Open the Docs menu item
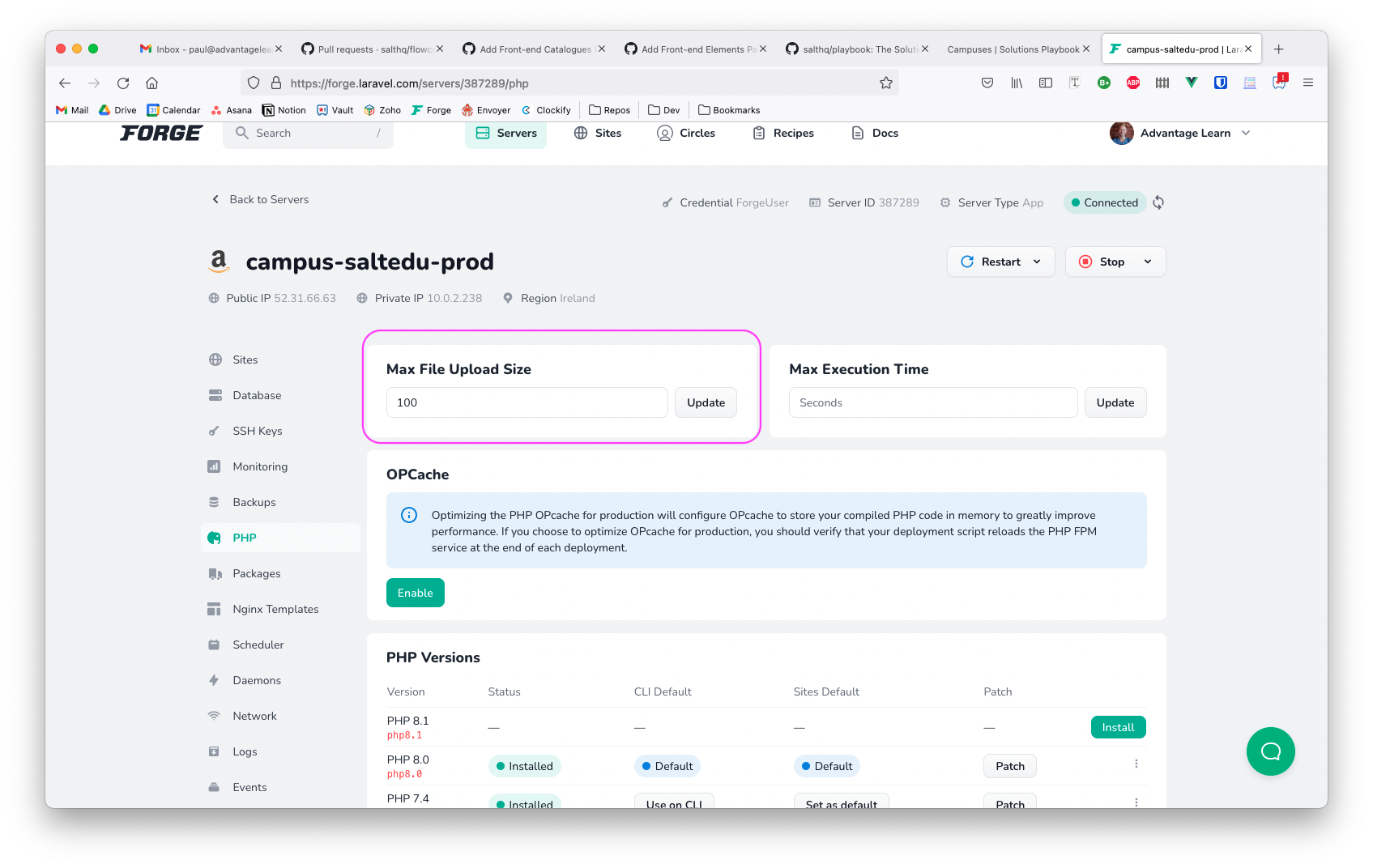 (x=874, y=133)
